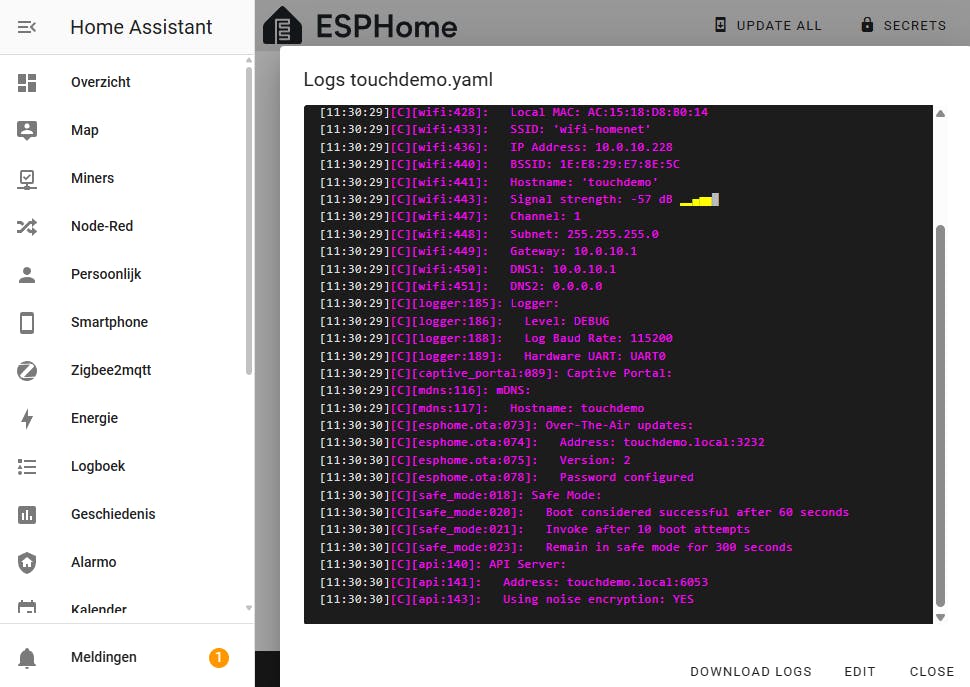Click the Update All download icon

coord(720,25)
